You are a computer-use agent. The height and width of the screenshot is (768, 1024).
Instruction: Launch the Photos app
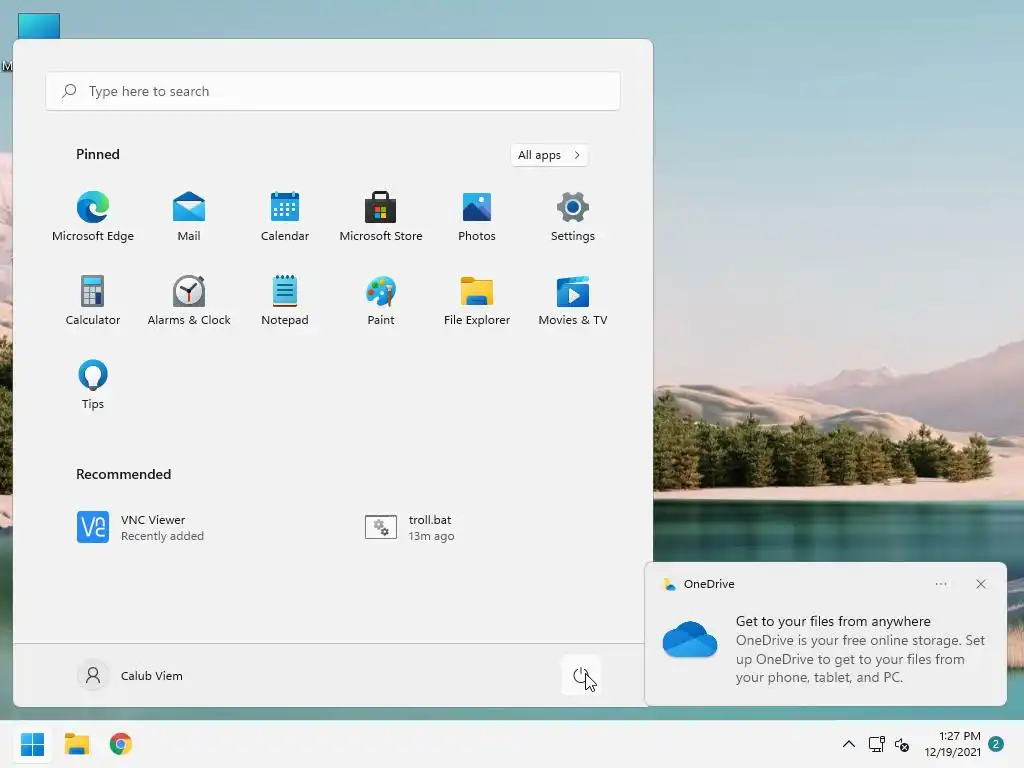[x=477, y=217]
